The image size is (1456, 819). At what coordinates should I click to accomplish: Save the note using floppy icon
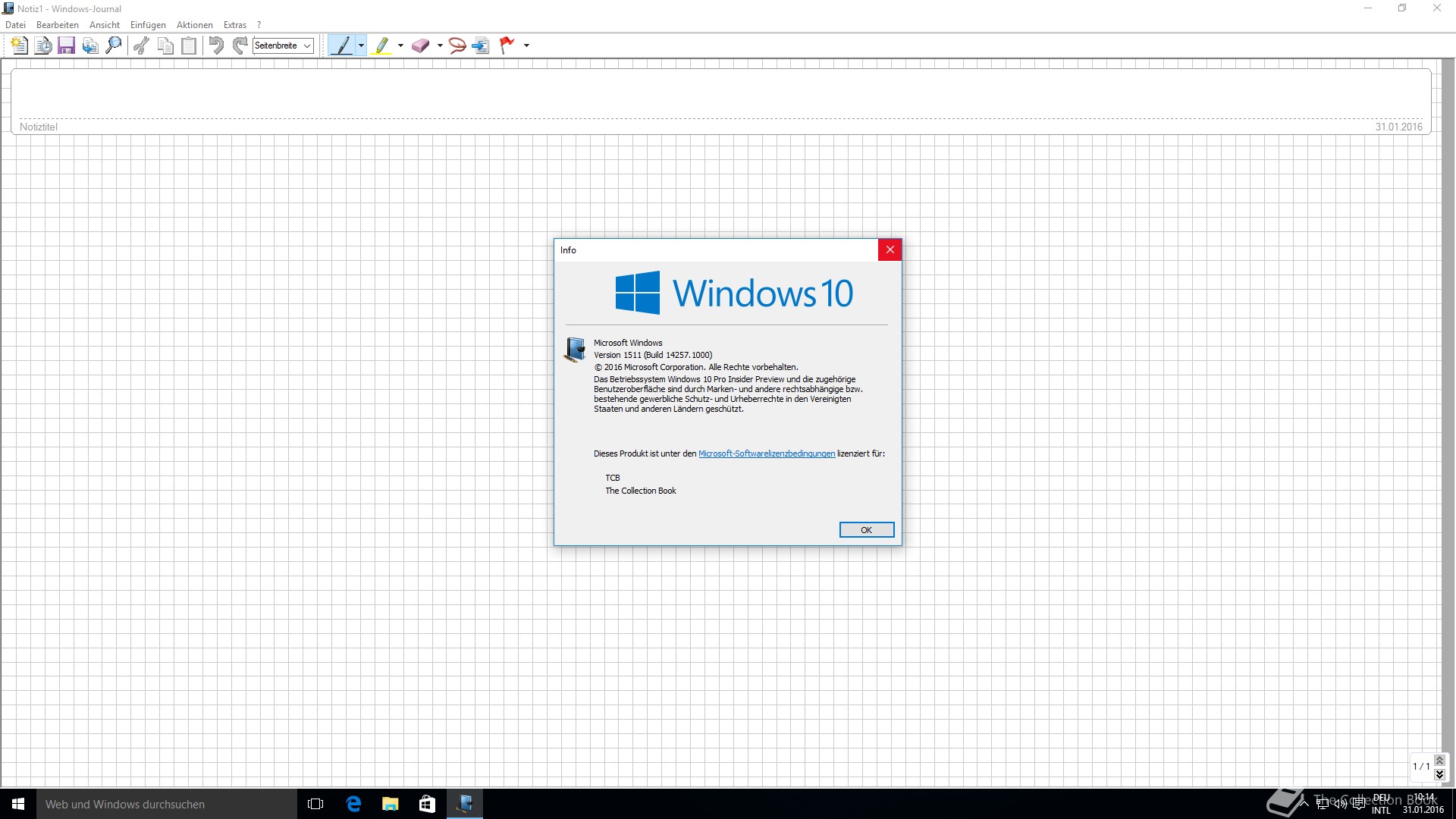67,45
